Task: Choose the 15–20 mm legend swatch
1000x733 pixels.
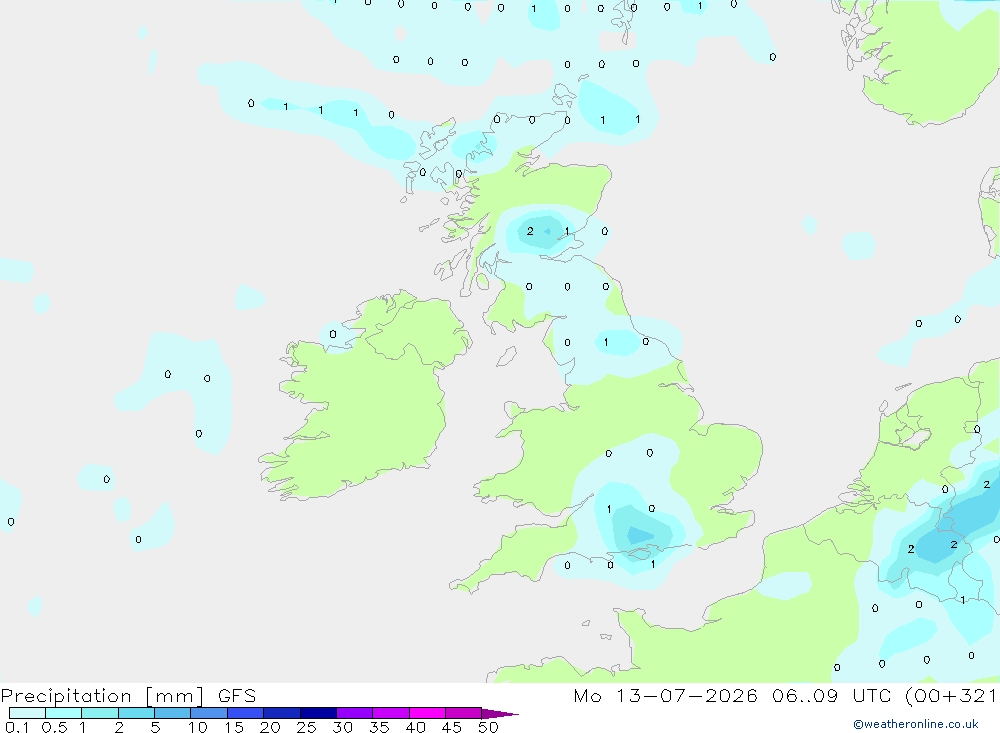Action: [245, 713]
